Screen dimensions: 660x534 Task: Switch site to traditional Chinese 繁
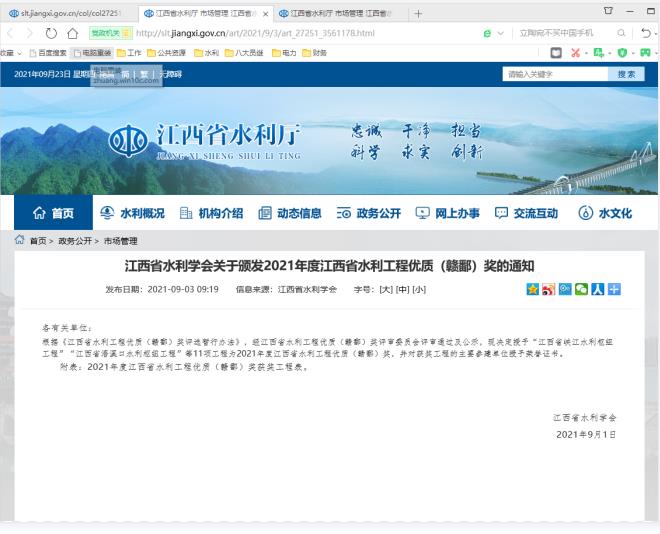coord(144,74)
